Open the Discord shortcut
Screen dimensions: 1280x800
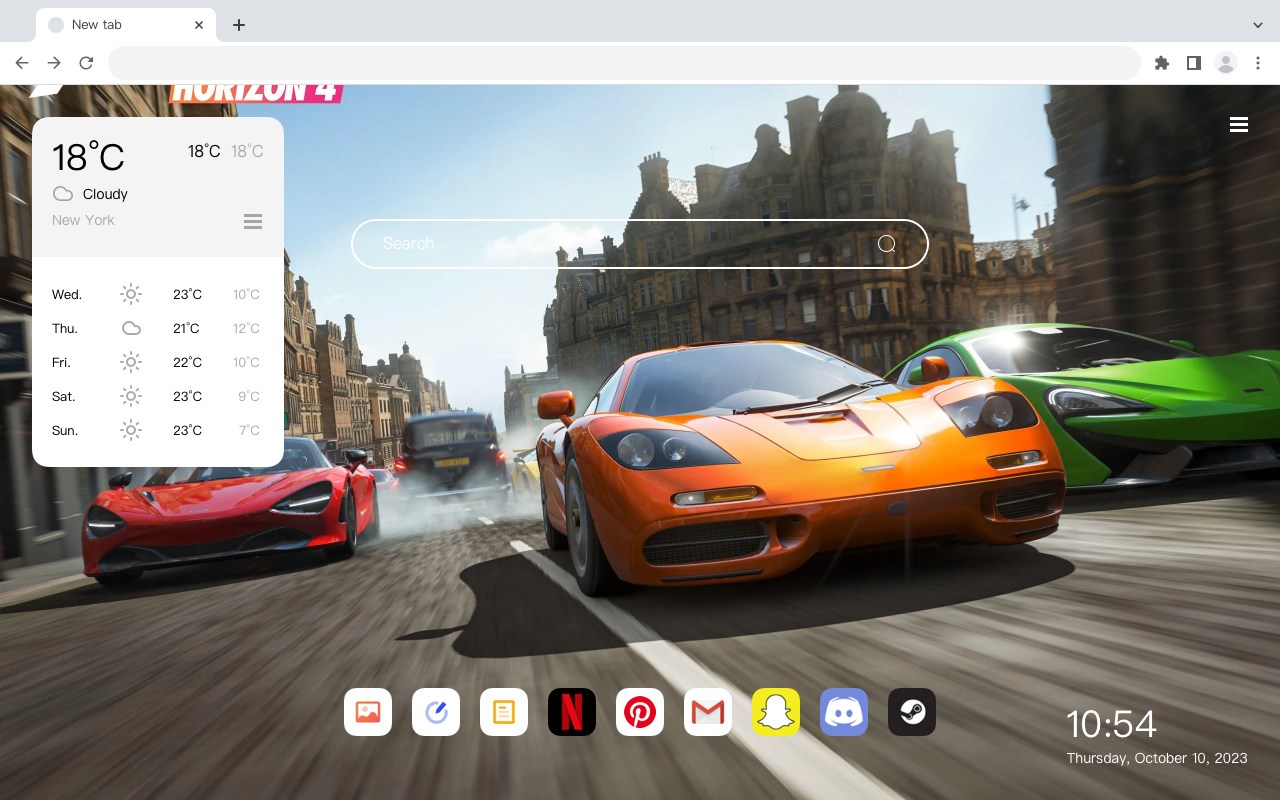[x=844, y=712]
